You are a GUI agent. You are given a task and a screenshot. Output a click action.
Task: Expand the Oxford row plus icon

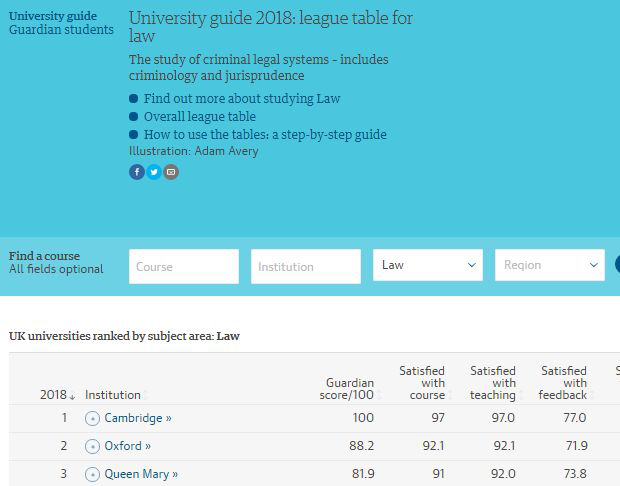(93, 446)
